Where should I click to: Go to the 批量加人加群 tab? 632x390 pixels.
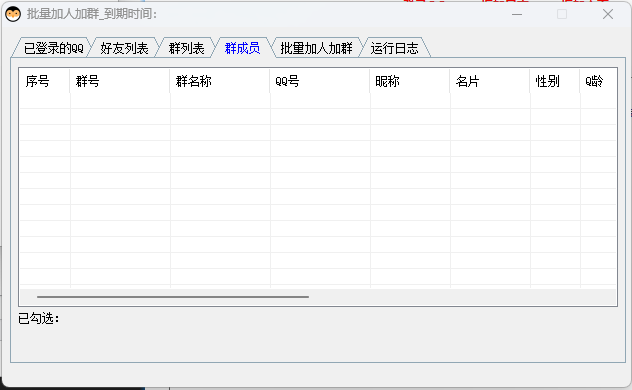pos(316,48)
